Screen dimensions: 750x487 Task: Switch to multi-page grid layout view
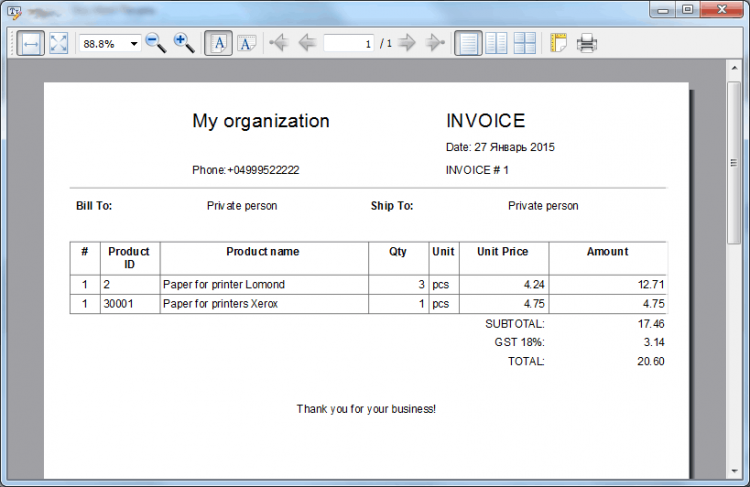[525, 44]
